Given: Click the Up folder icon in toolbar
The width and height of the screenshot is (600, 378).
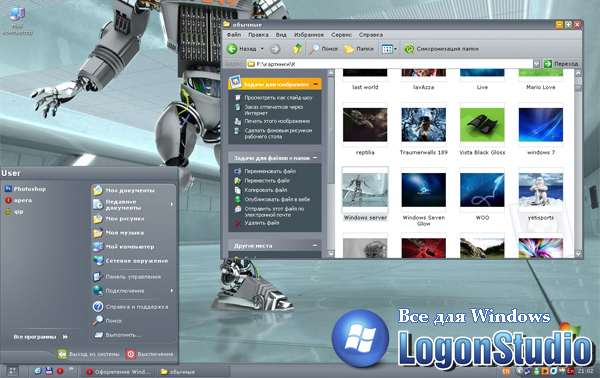Looking at the screenshot, I should coord(297,49).
